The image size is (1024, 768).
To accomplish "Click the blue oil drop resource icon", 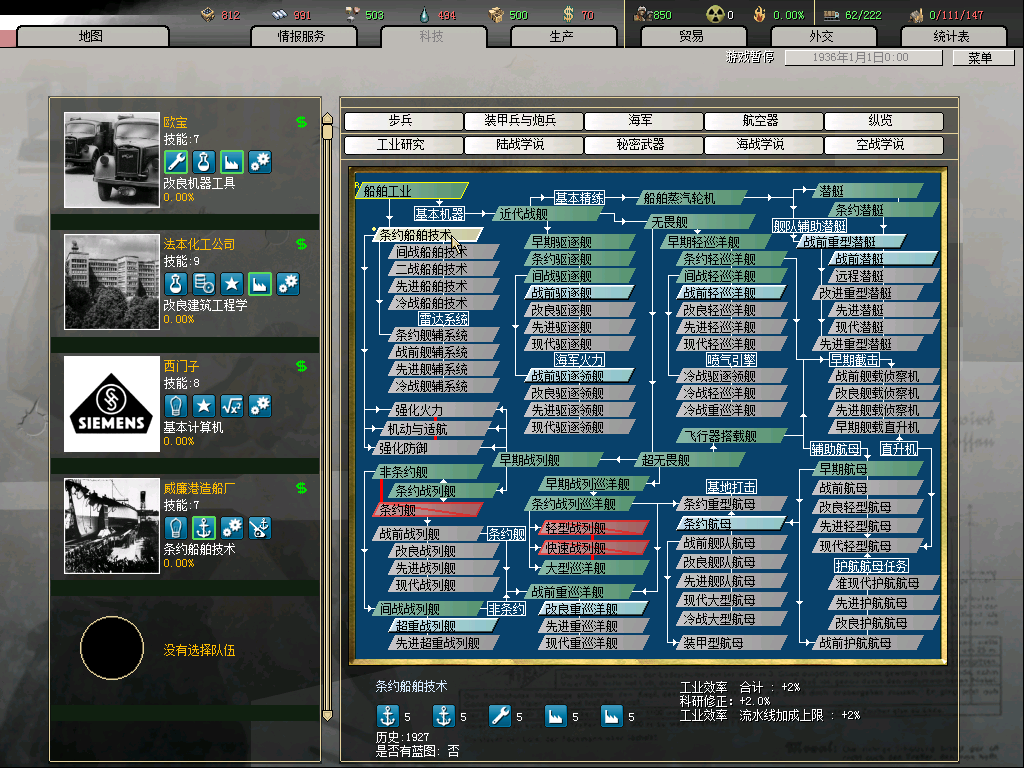I will (x=424, y=15).
